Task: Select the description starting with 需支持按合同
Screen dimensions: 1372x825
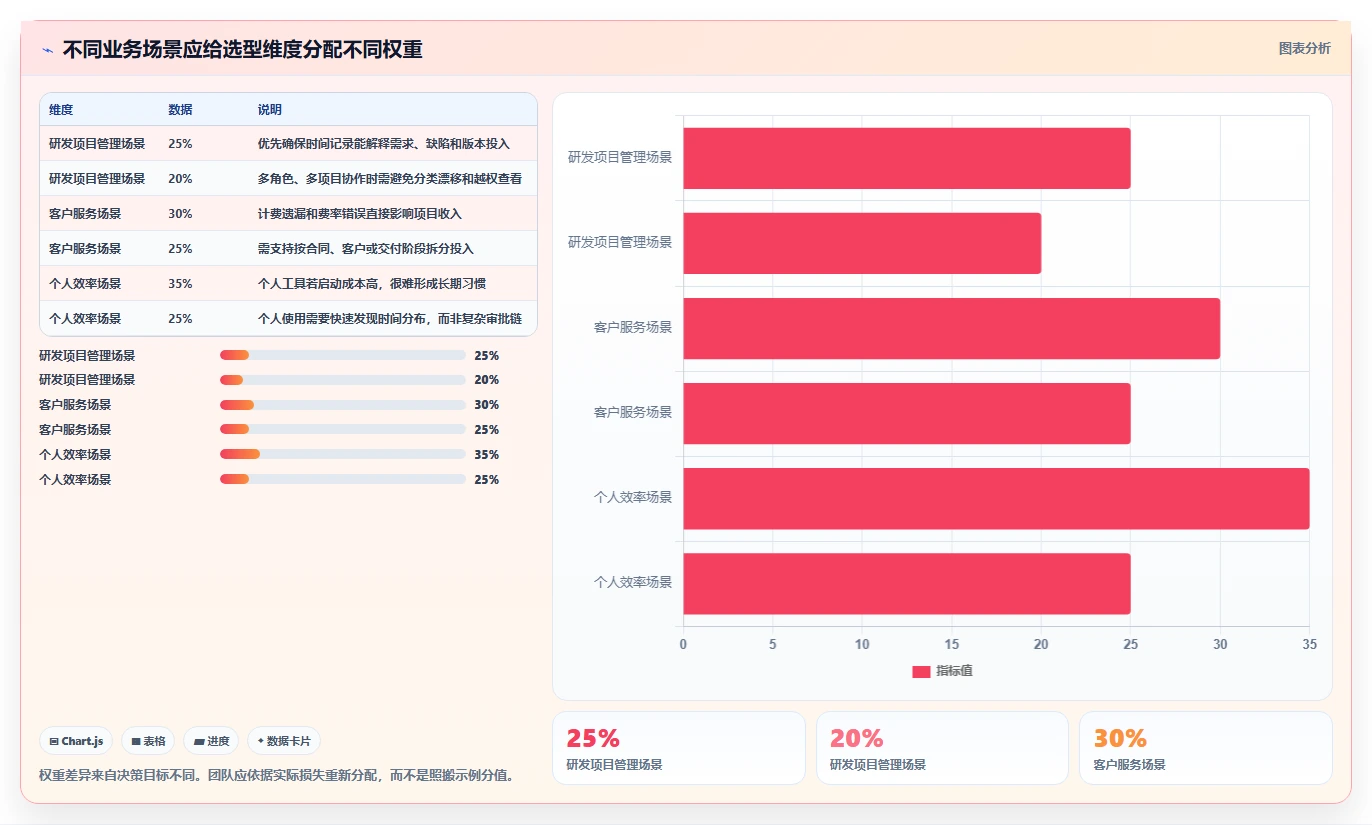Action: [366, 249]
